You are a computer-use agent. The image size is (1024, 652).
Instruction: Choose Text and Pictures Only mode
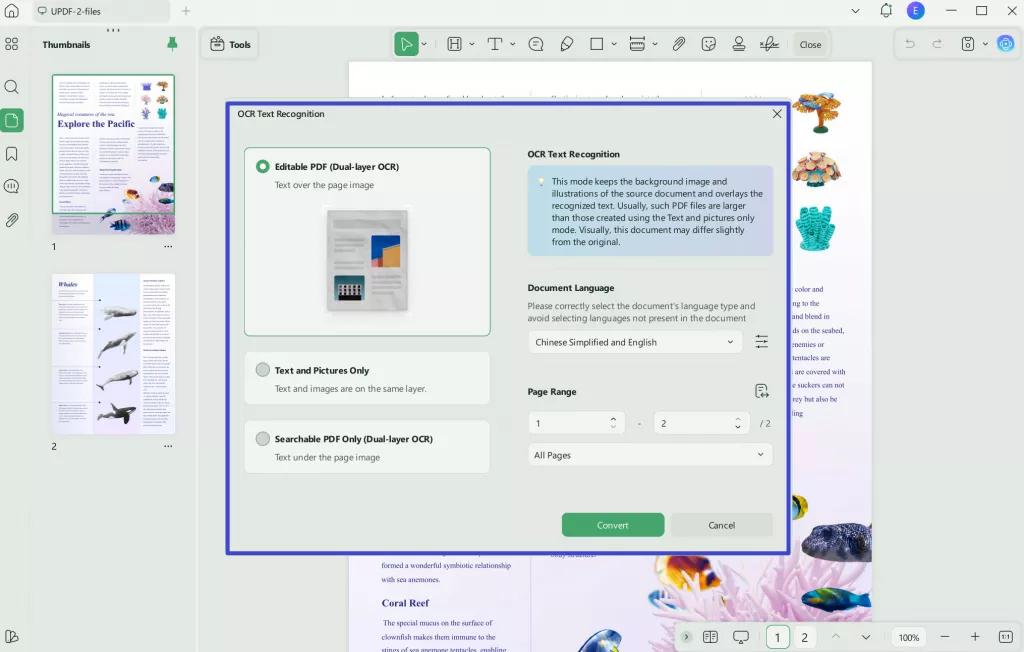[263, 370]
